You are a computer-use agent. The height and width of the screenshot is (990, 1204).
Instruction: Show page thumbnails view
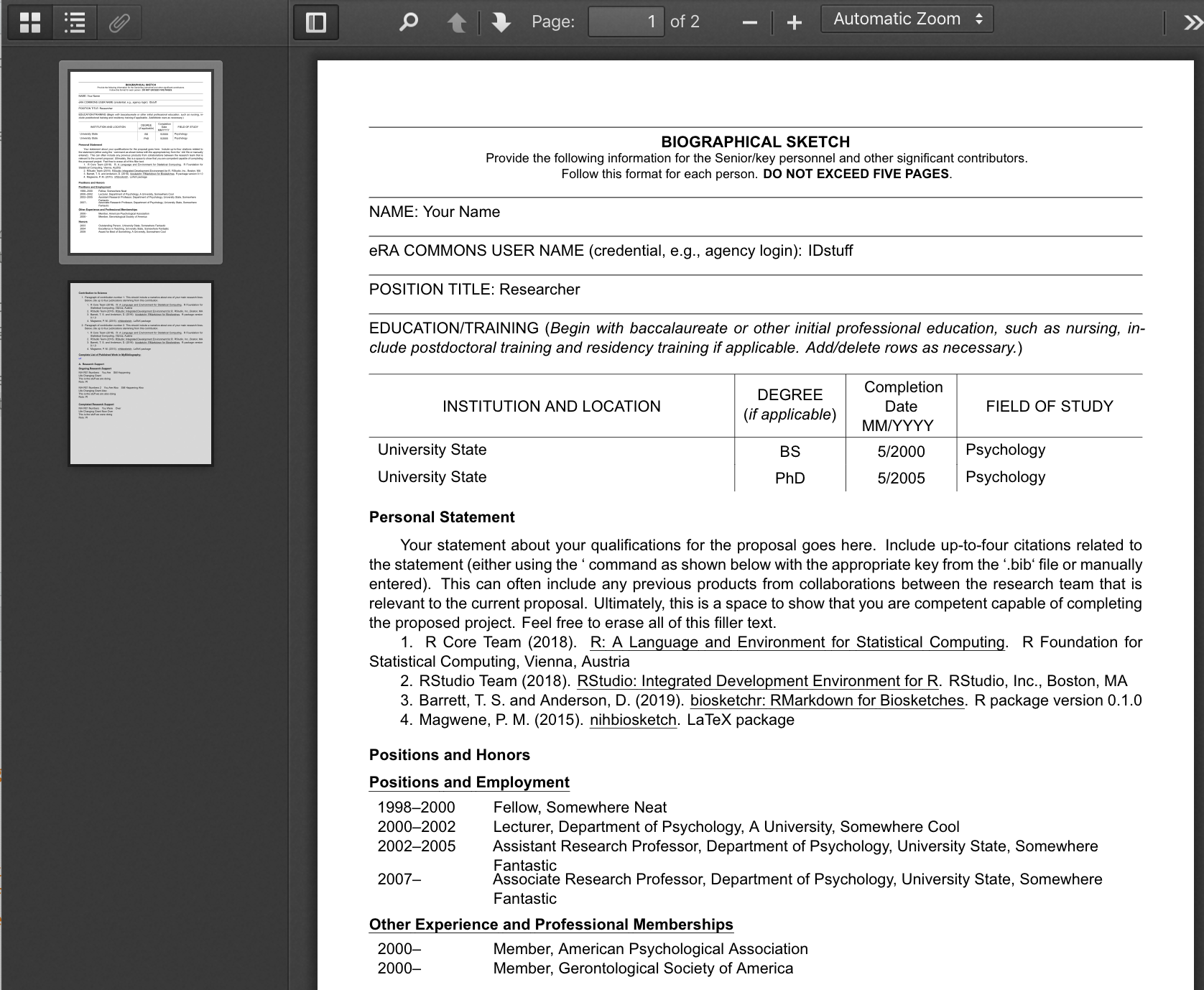coord(29,22)
